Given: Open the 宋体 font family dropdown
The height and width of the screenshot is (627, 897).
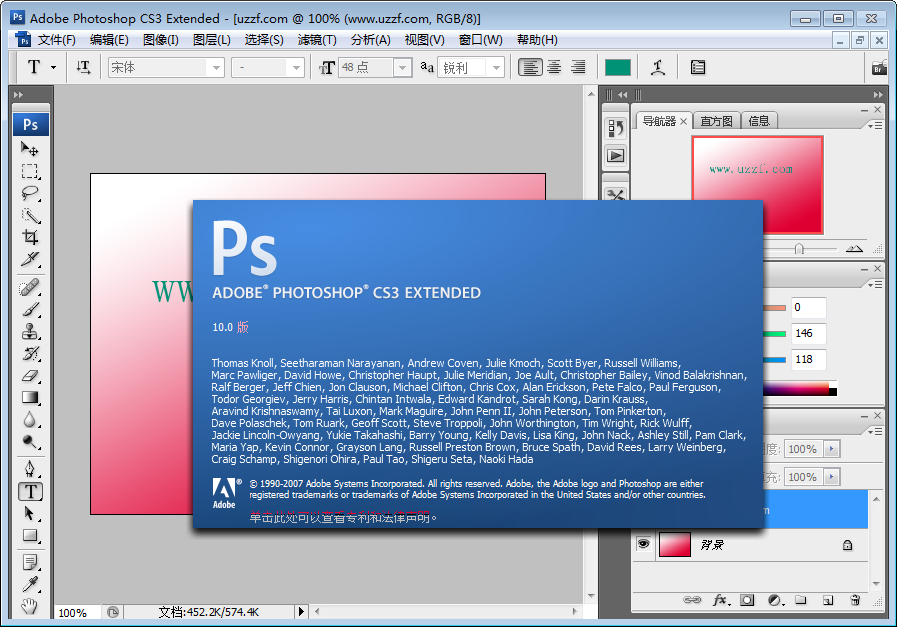Looking at the screenshot, I should (x=216, y=68).
